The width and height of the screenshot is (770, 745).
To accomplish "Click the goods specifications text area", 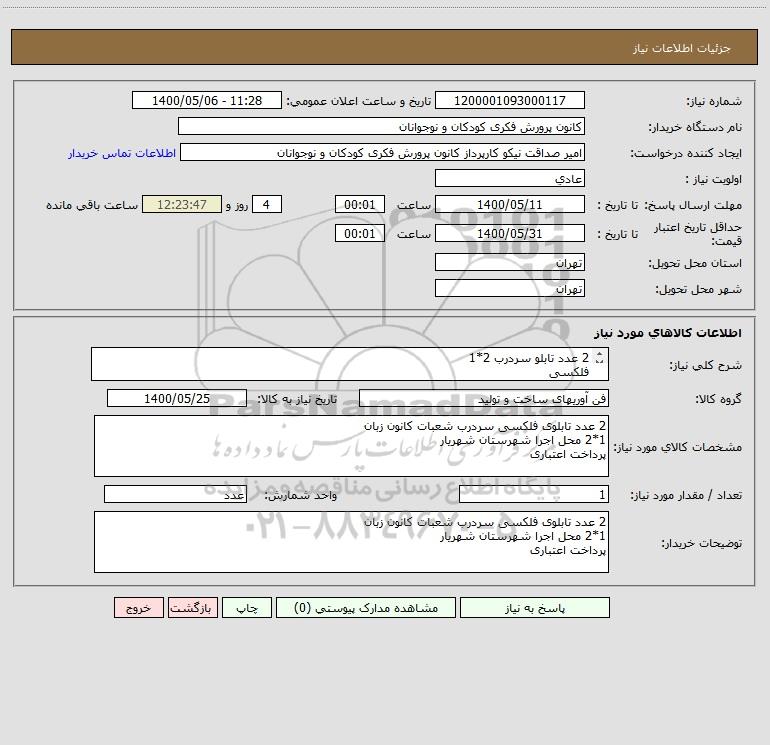I will tap(351, 446).
